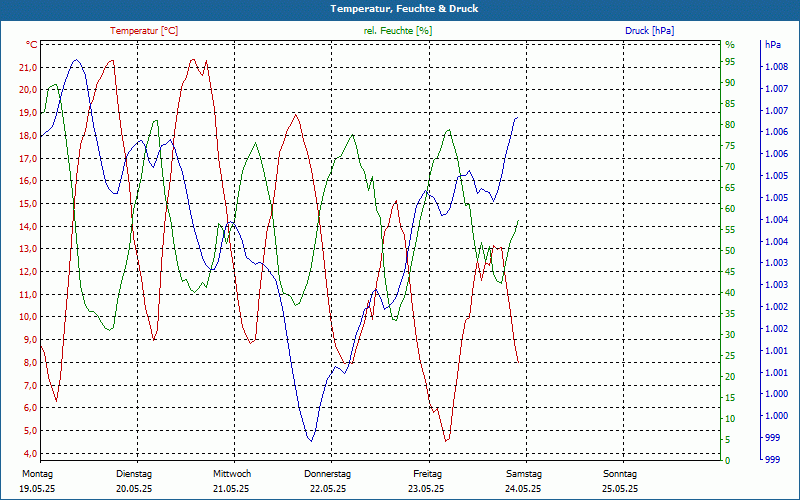The width and height of the screenshot is (800, 500).
Task: Click the '12,0' temperature axis value
Action: point(29,271)
